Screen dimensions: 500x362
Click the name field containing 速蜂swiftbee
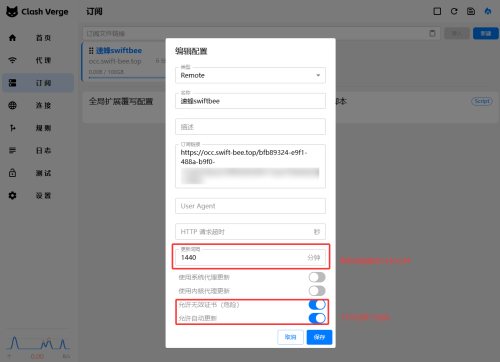250,101
